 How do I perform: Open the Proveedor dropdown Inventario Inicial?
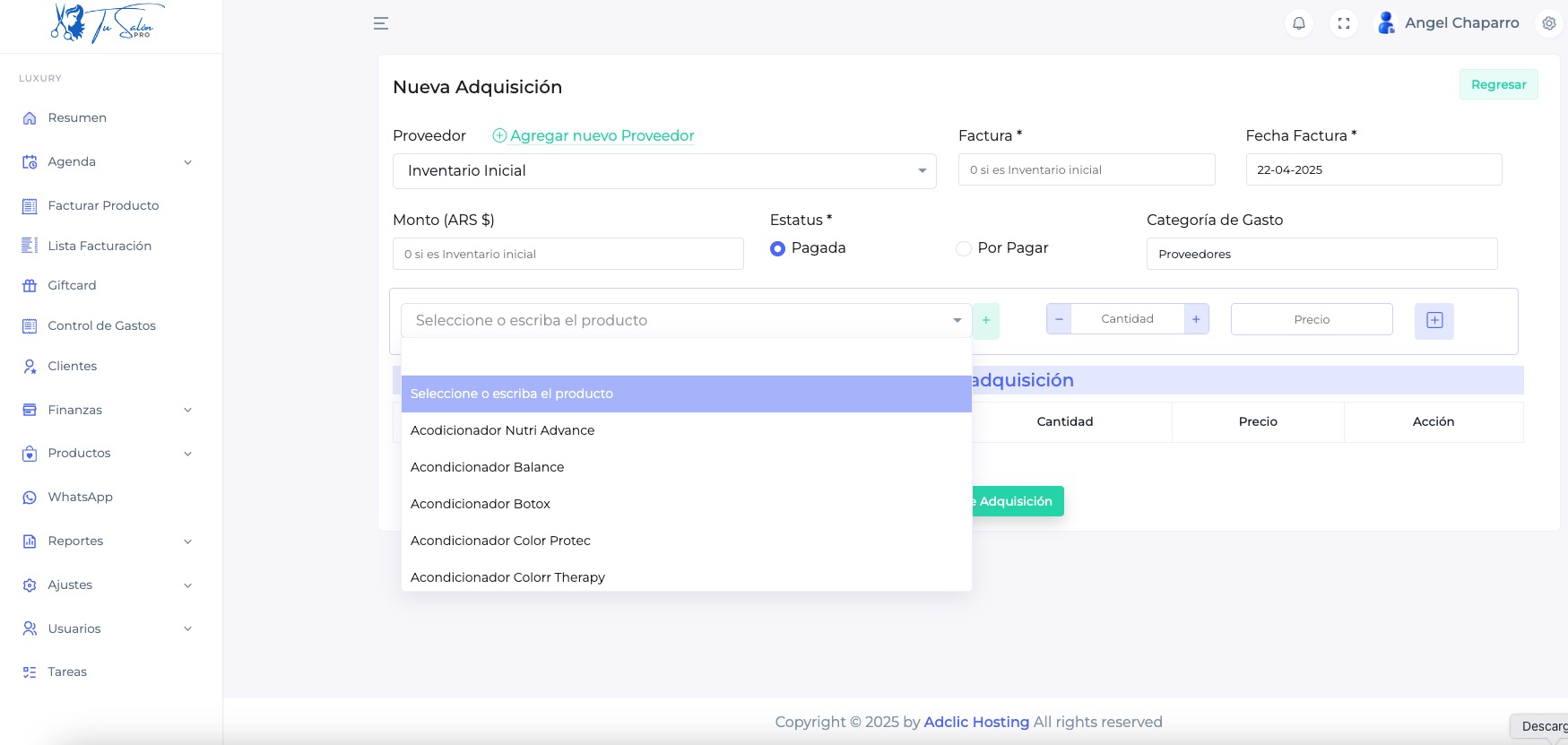click(x=663, y=171)
